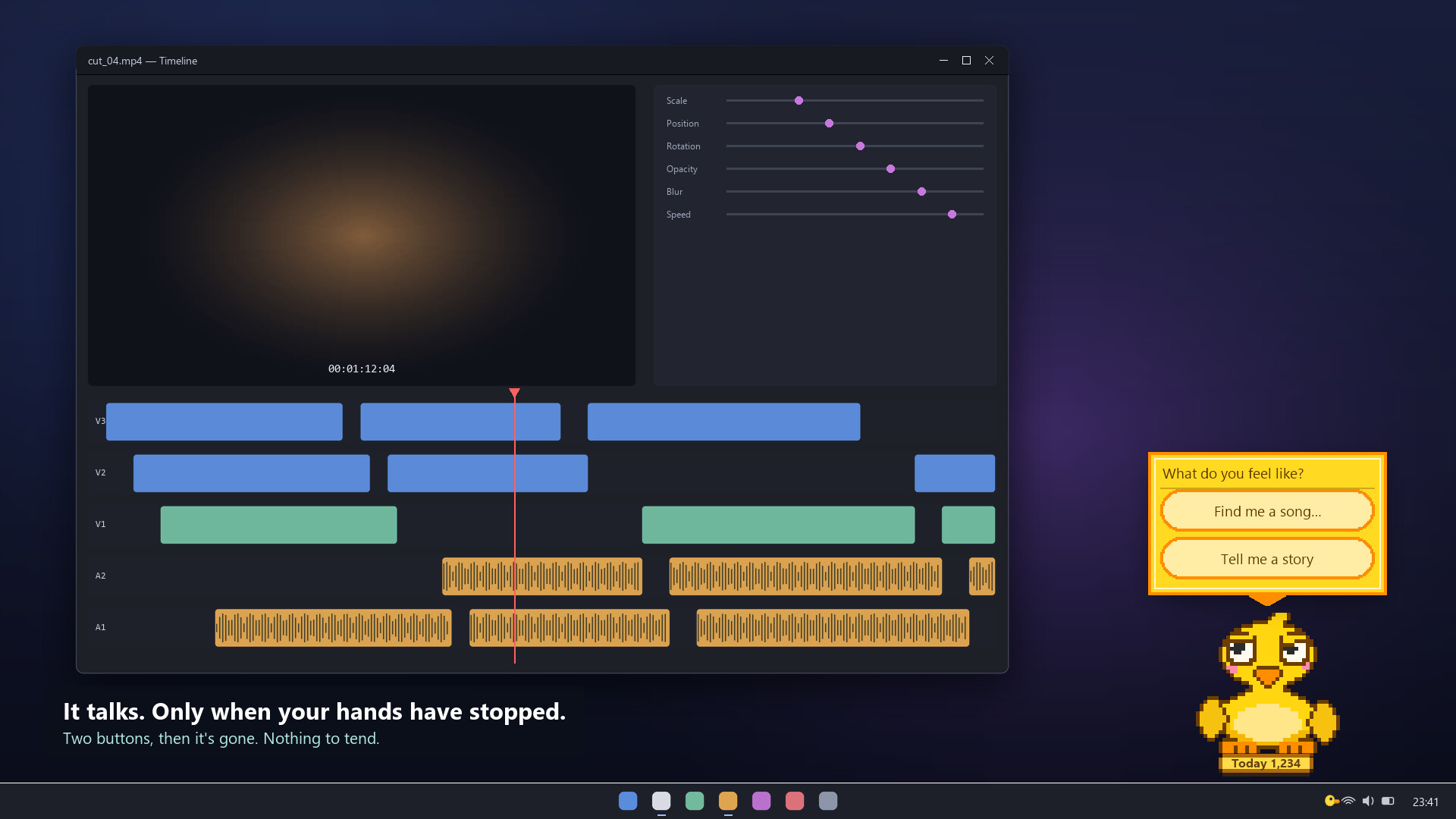Viewport: 1456px width, 819px height.
Task: Click the 'Opacity' property label
Action: coord(682,169)
